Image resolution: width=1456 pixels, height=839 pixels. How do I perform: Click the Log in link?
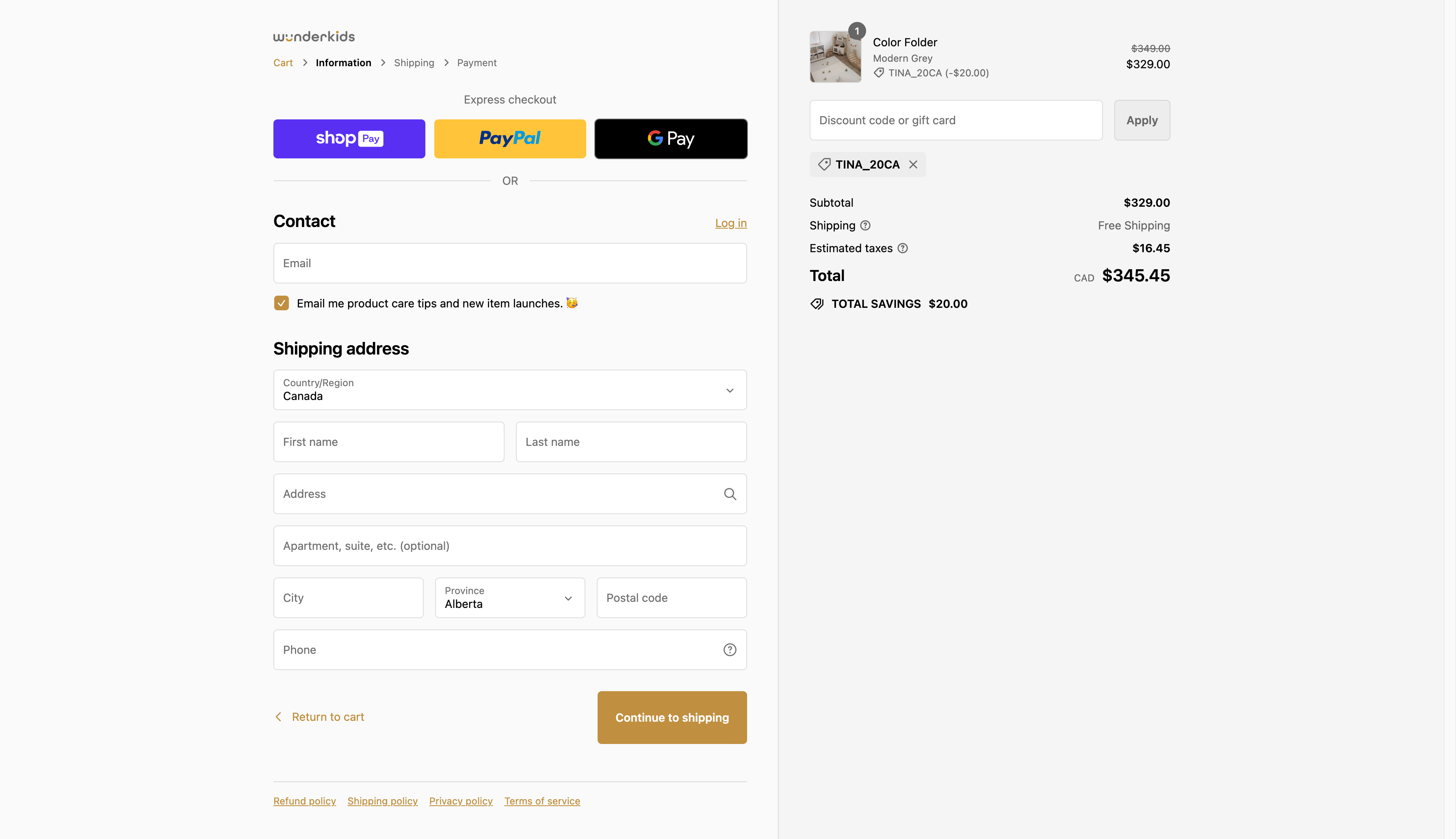730,223
